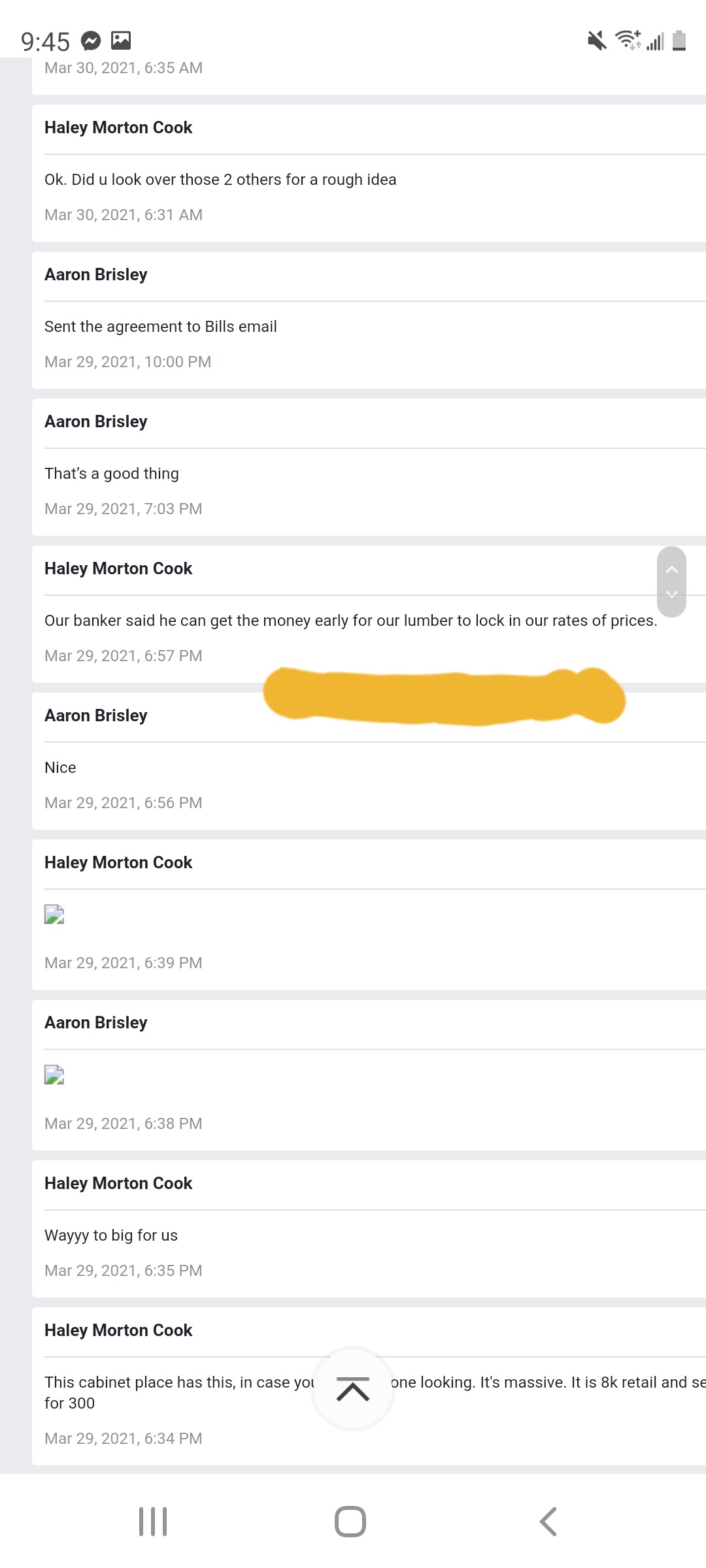Screen dimensions: 706x1568
Task: Open gallery image notification icon in status bar
Action: tap(121, 41)
